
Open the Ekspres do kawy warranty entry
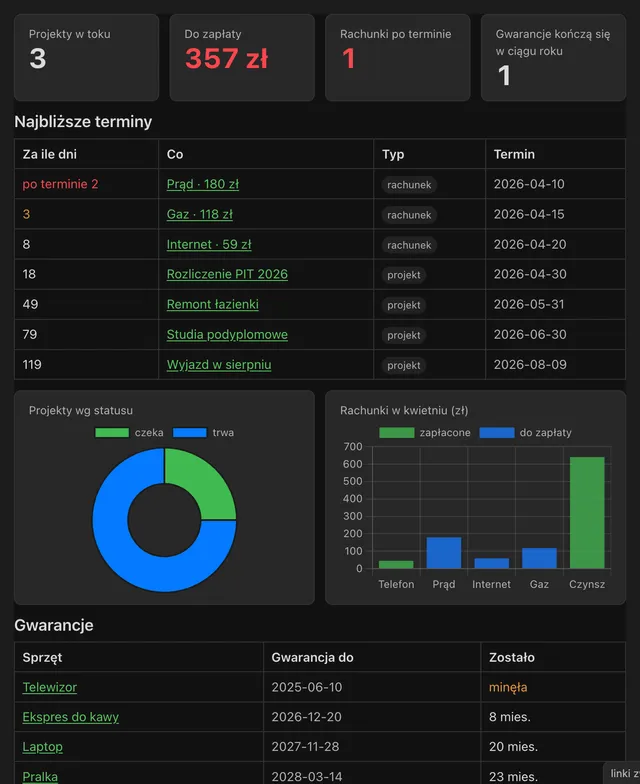[70, 716]
